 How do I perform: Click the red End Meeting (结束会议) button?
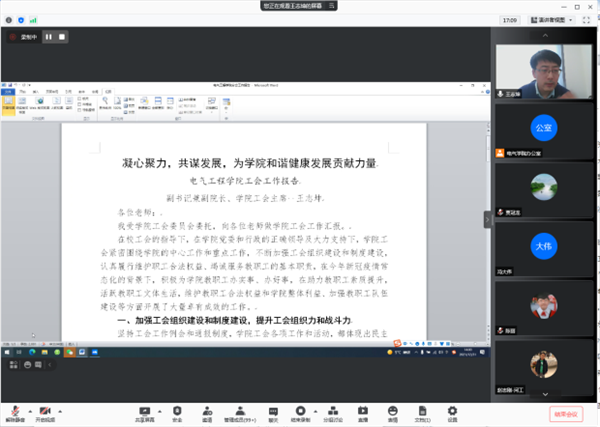click(565, 412)
